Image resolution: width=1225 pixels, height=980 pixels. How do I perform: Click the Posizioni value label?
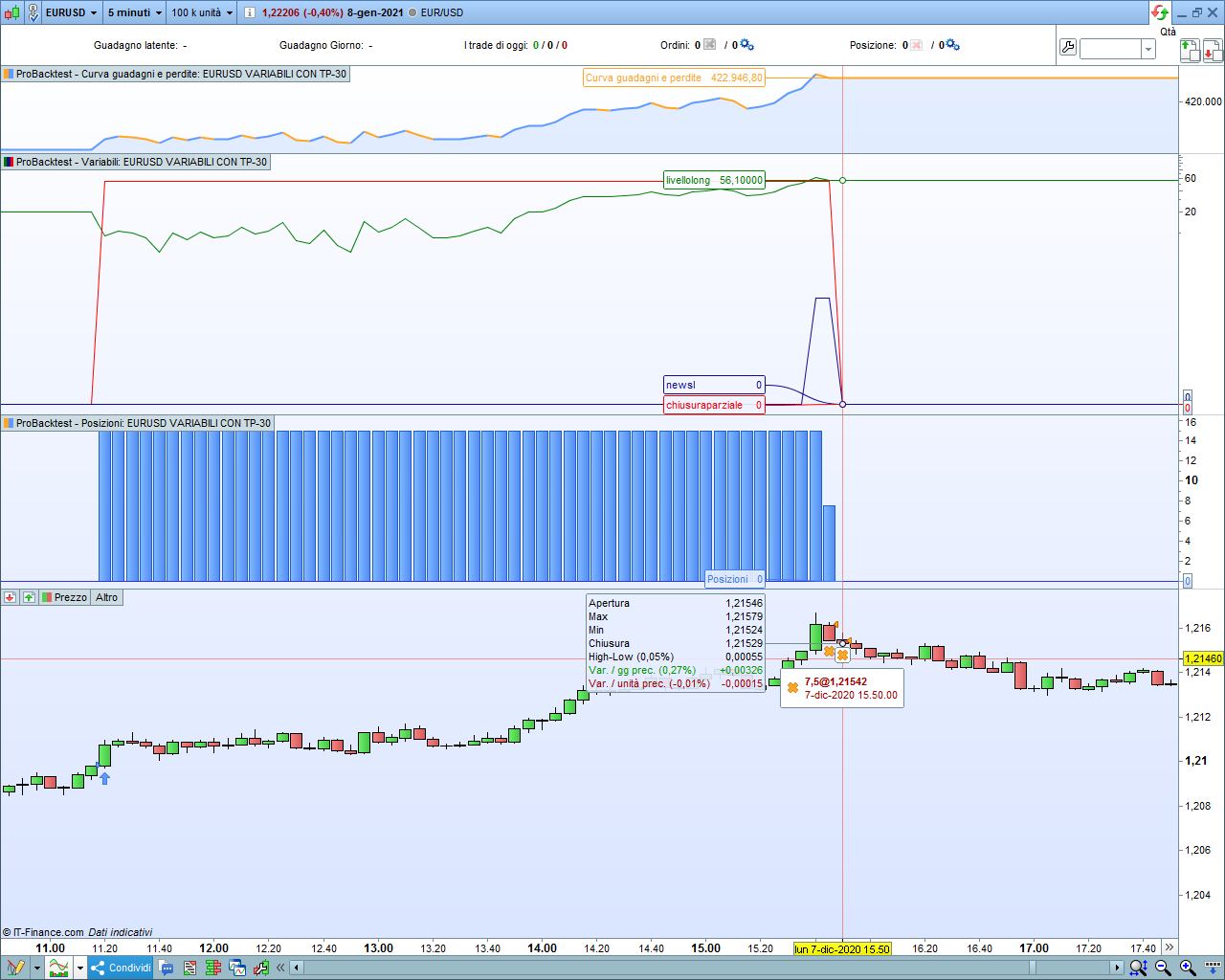point(735,579)
